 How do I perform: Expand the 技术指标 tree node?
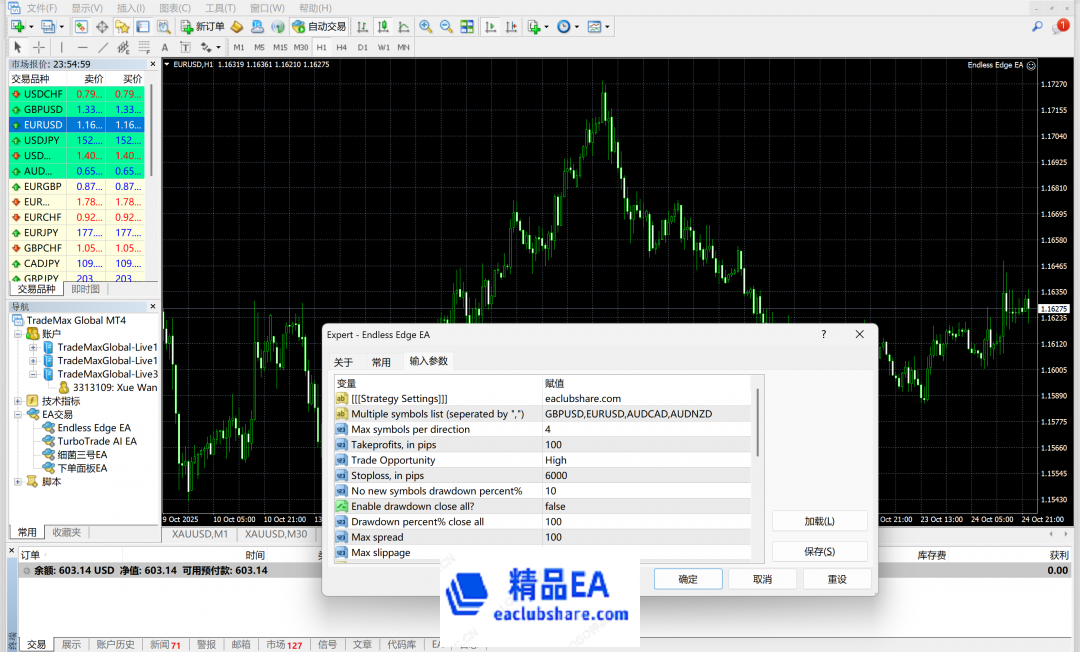coord(19,401)
